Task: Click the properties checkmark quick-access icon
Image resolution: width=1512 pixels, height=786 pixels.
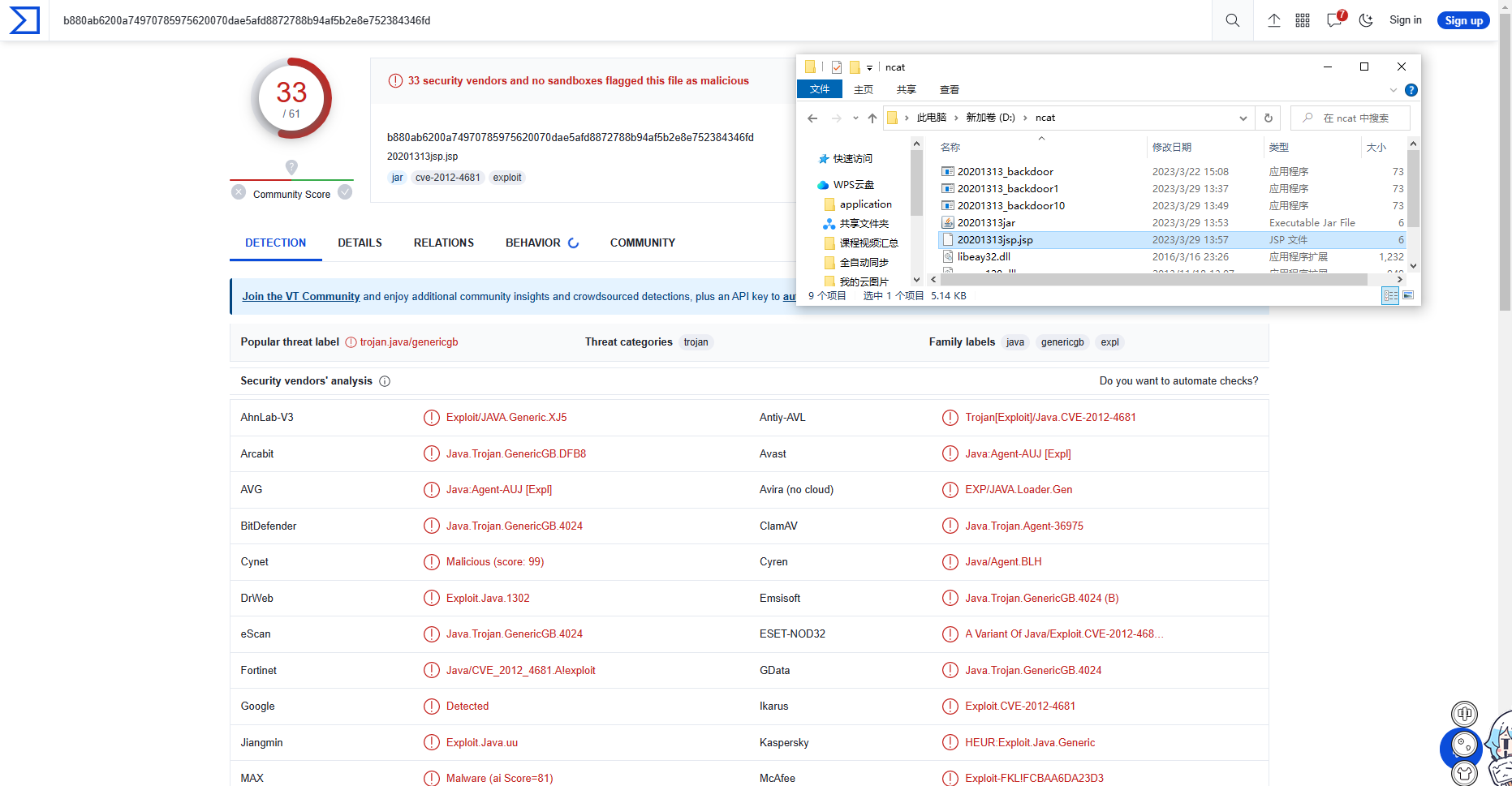Action: (x=837, y=67)
